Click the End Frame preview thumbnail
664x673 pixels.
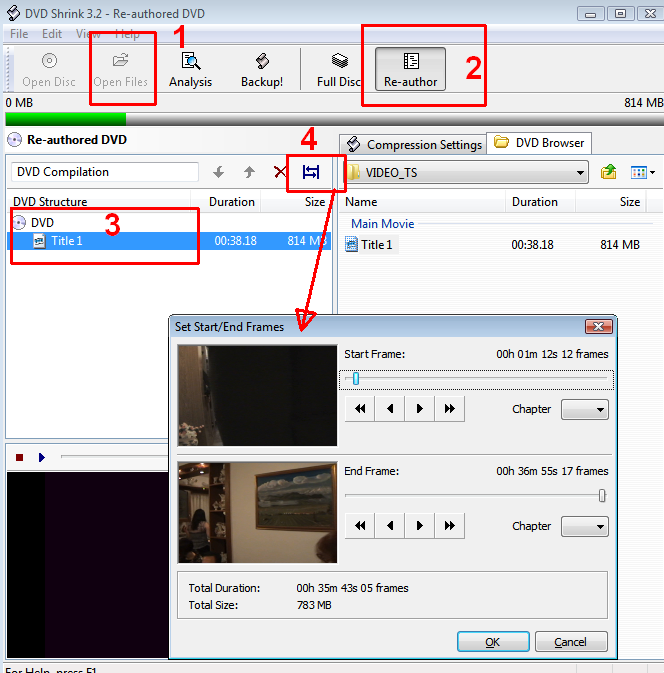(258, 512)
